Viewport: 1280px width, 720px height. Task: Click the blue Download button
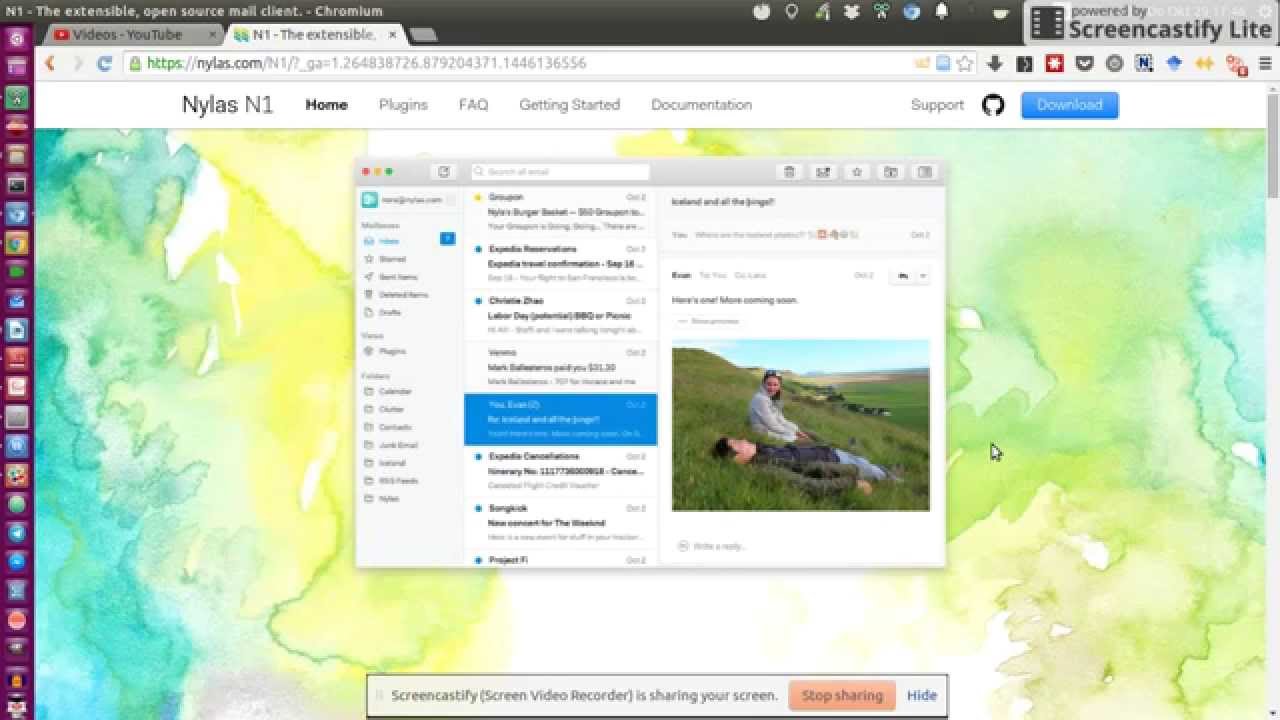point(1070,105)
